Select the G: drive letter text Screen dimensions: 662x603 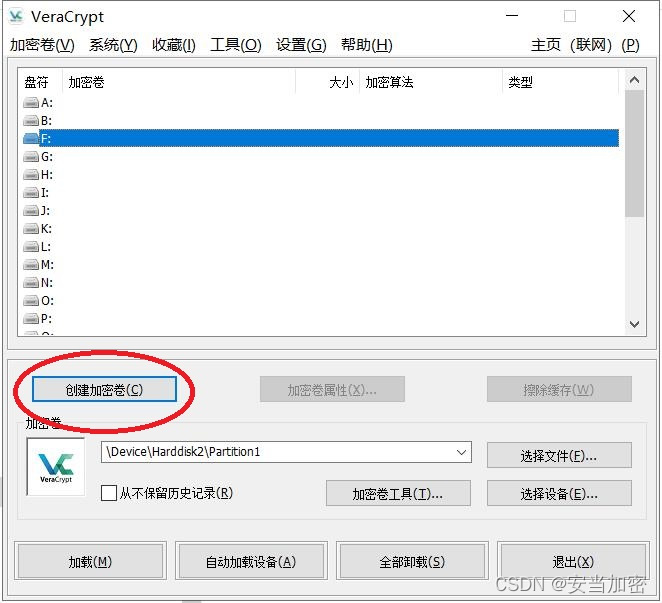(47, 157)
